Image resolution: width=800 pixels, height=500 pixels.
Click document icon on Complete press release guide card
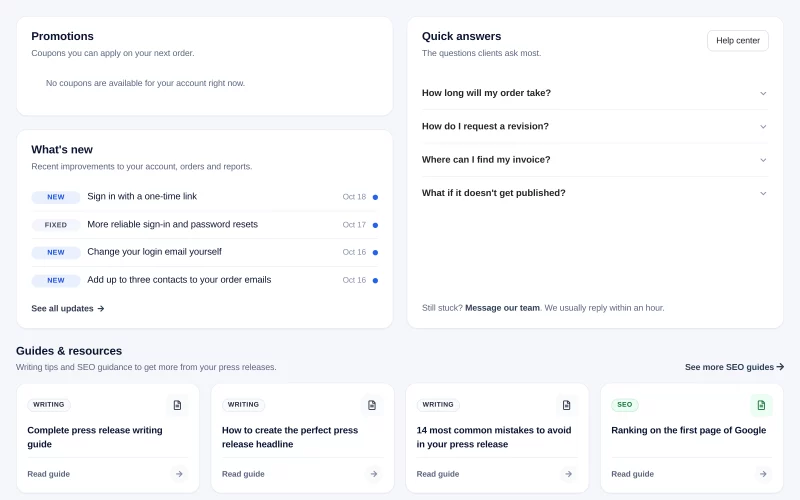177,405
